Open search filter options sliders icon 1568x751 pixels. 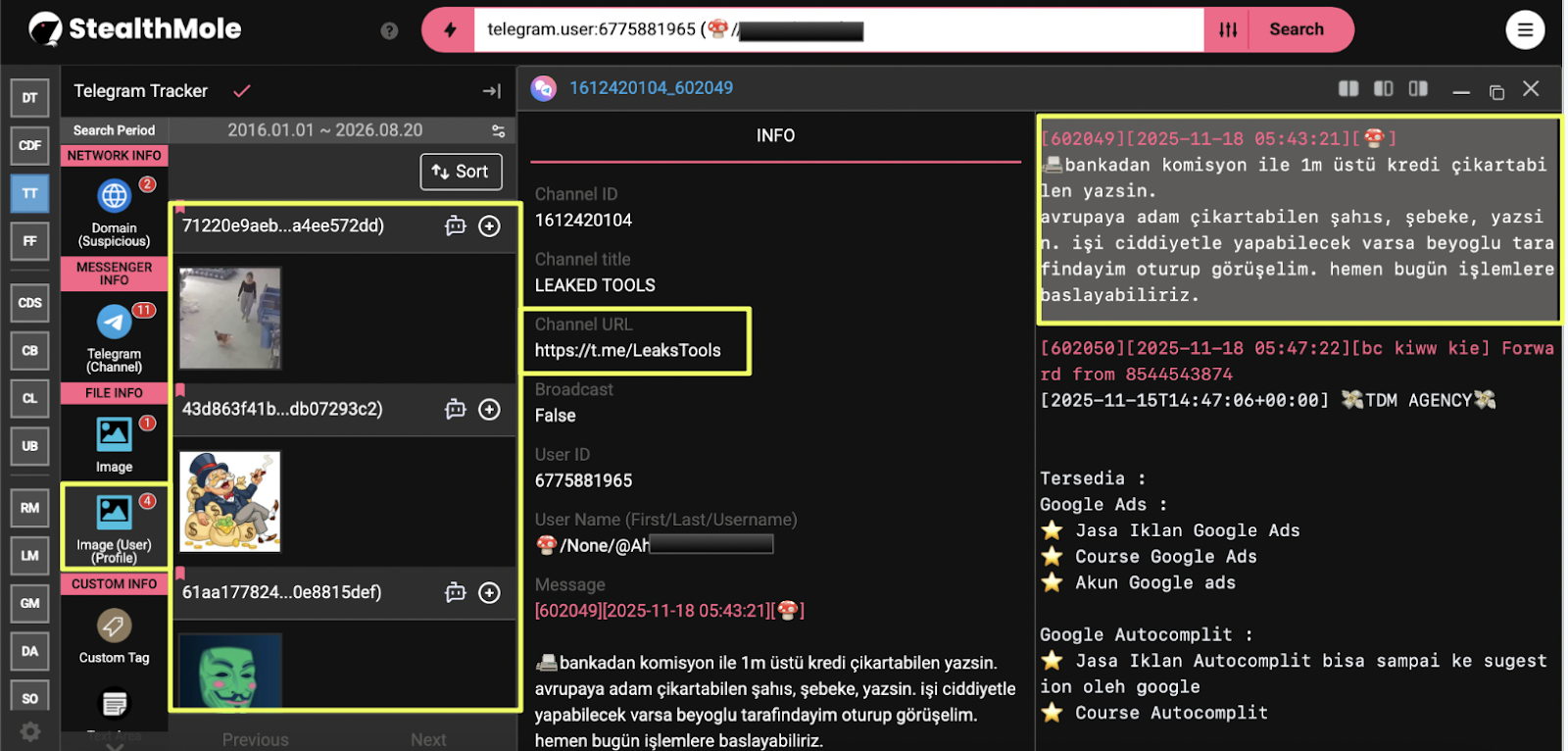pos(1228,30)
